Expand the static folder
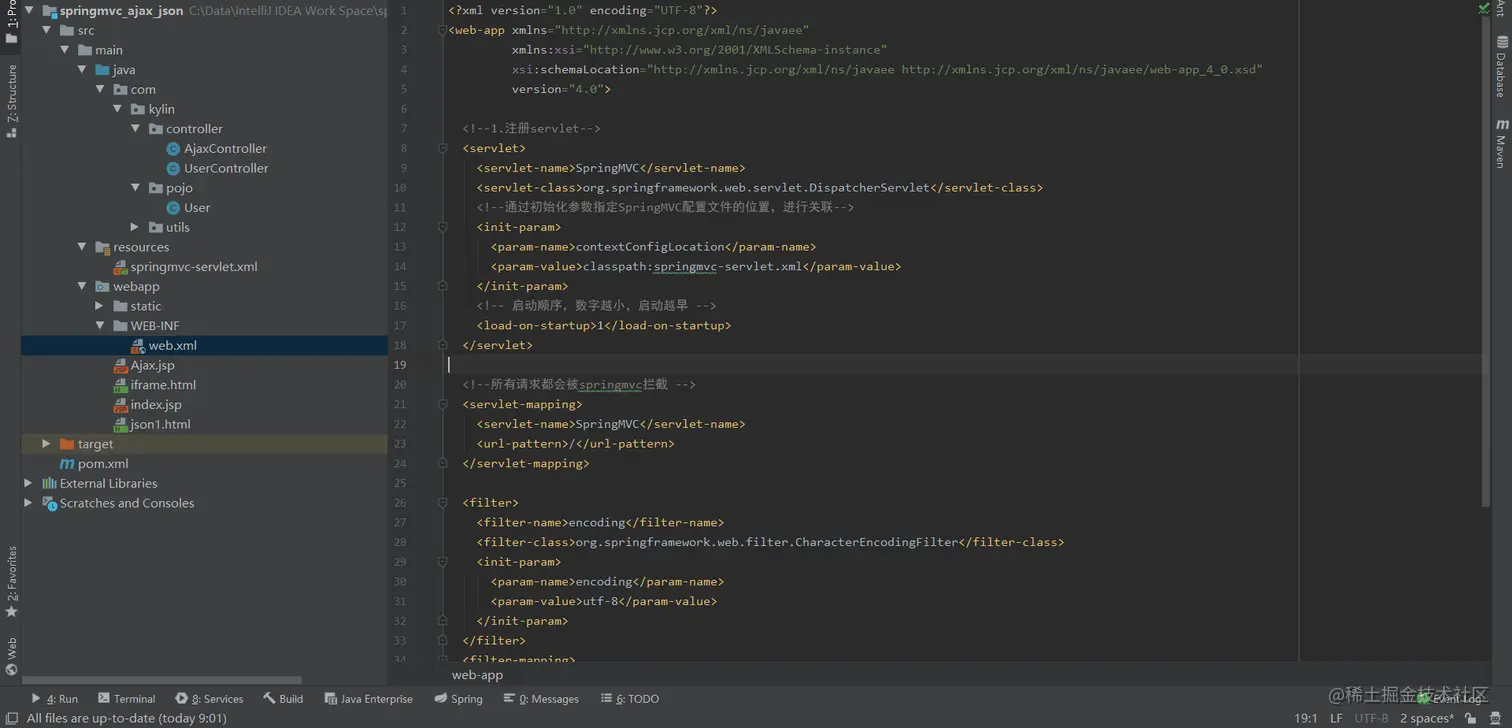Screen dimensions: 1512x728 (x=99, y=306)
